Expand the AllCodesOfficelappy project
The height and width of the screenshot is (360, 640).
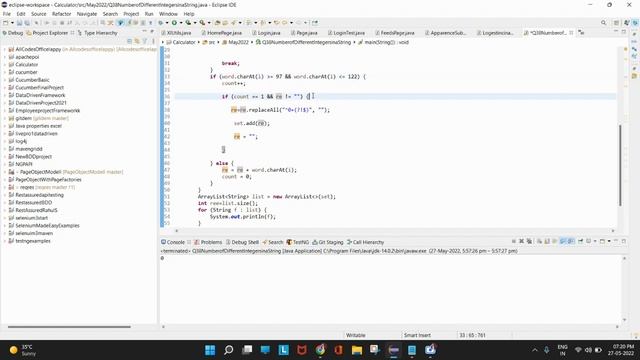[x=5, y=49]
